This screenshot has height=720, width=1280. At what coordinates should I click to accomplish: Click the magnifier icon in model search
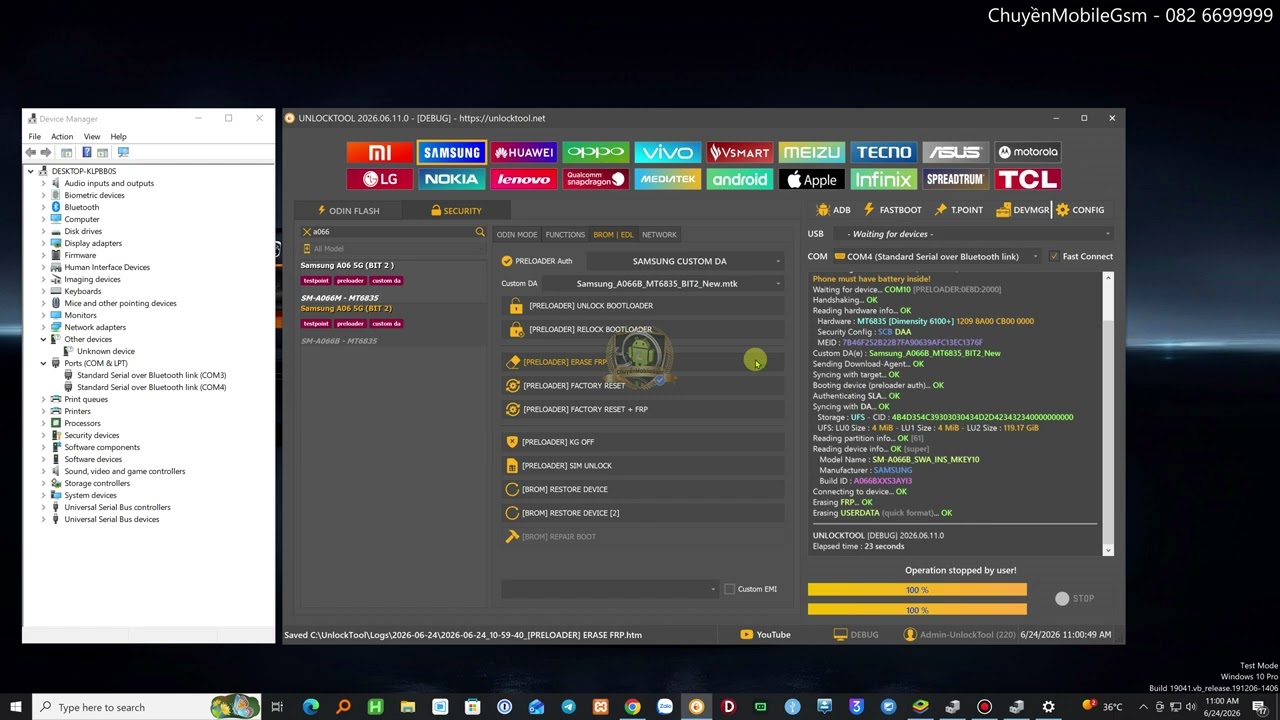(x=480, y=232)
